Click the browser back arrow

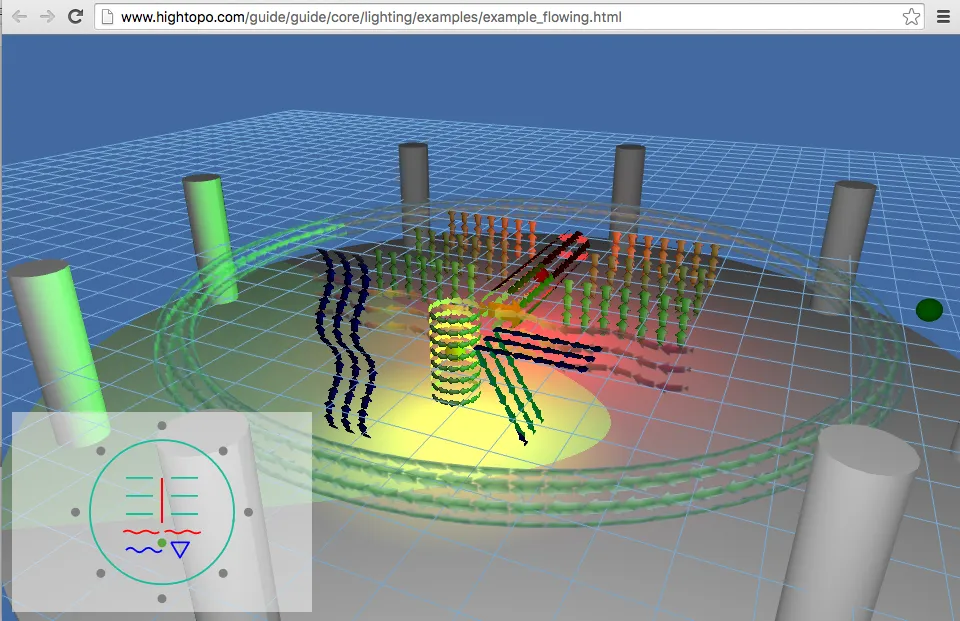[19, 16]
